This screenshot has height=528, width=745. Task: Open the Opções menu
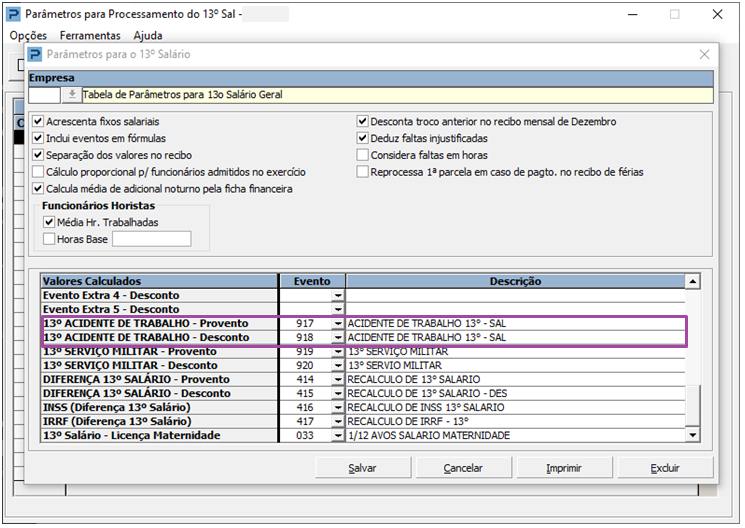(28, 35)
